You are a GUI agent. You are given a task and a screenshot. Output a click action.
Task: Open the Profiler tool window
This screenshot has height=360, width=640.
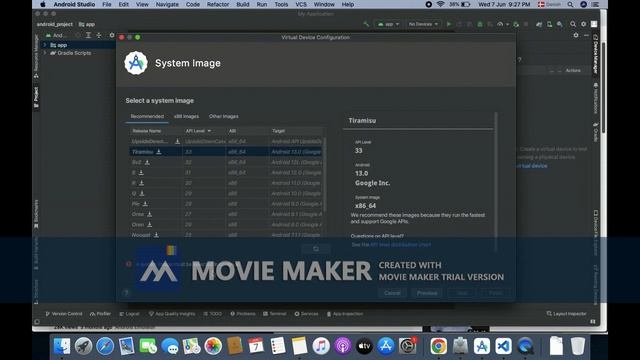(100, 314)
